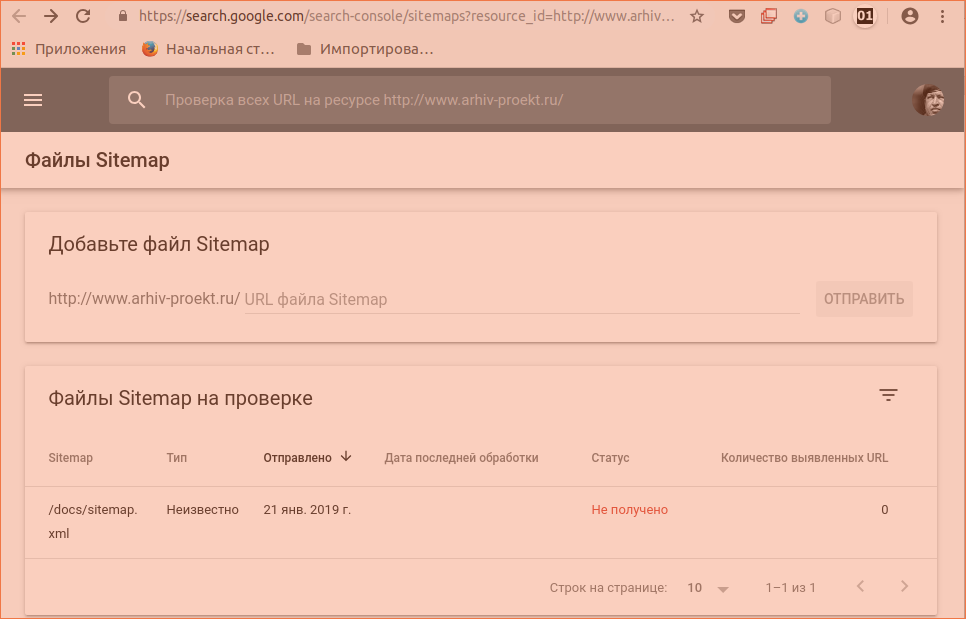The height and width of the screenshot is (619, 966).
Task: Sort by the Sitemap column header
Action: click(70, 458)
